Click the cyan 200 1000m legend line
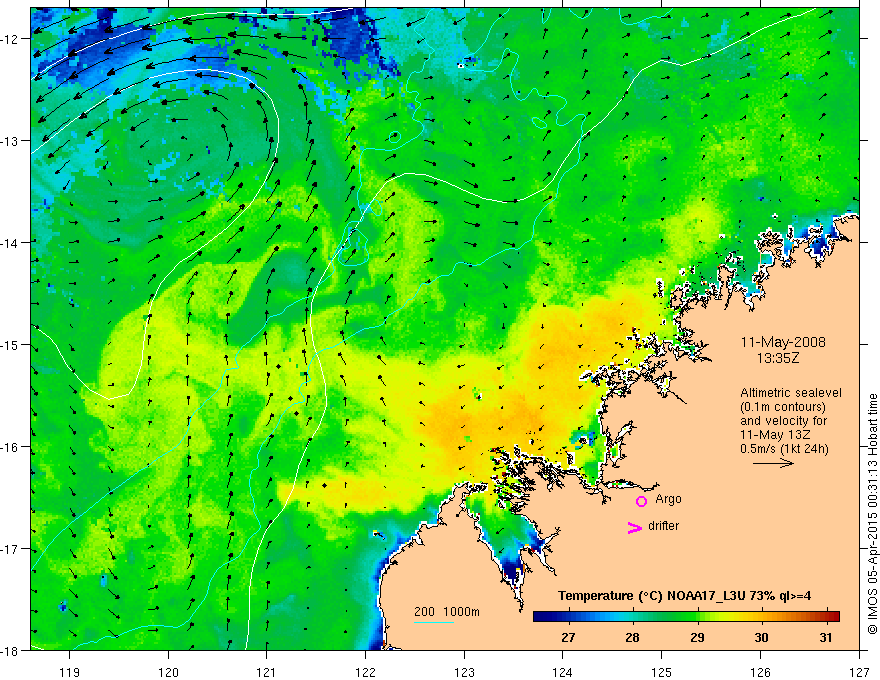 coord(434,622)
